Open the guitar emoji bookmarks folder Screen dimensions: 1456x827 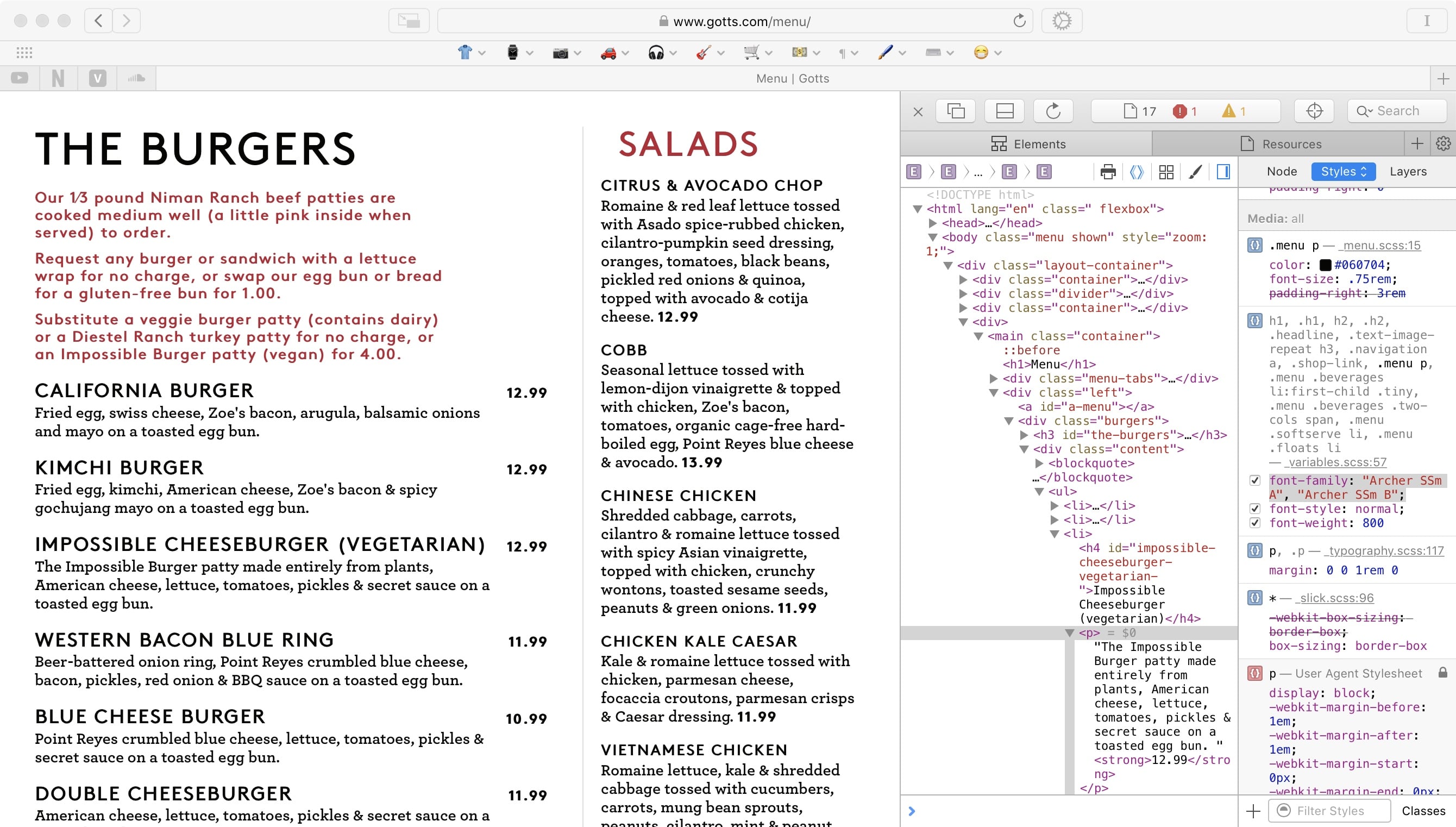coord(710,52)
